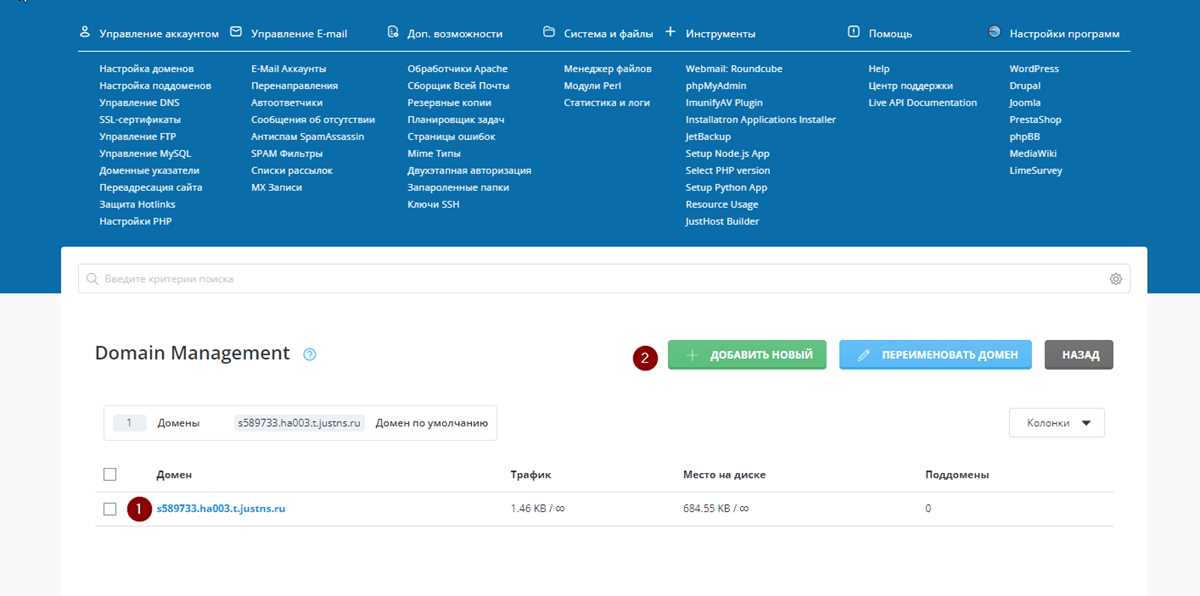Open Система и файлы menu heading
Image resolution: width=1200 pixels, height=596 pixels.
tap(608, 34)
